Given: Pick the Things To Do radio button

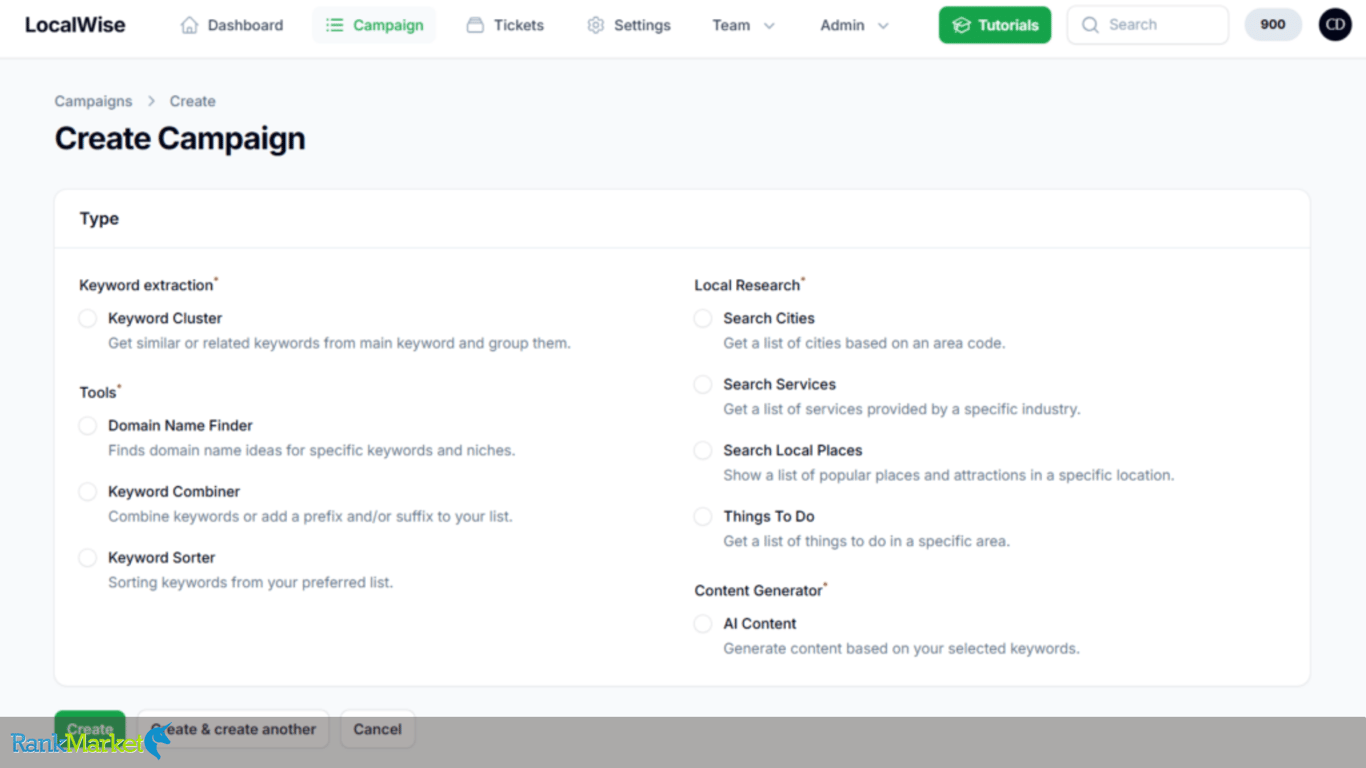Looking at the screenshot, I should (x=703, y=516).
